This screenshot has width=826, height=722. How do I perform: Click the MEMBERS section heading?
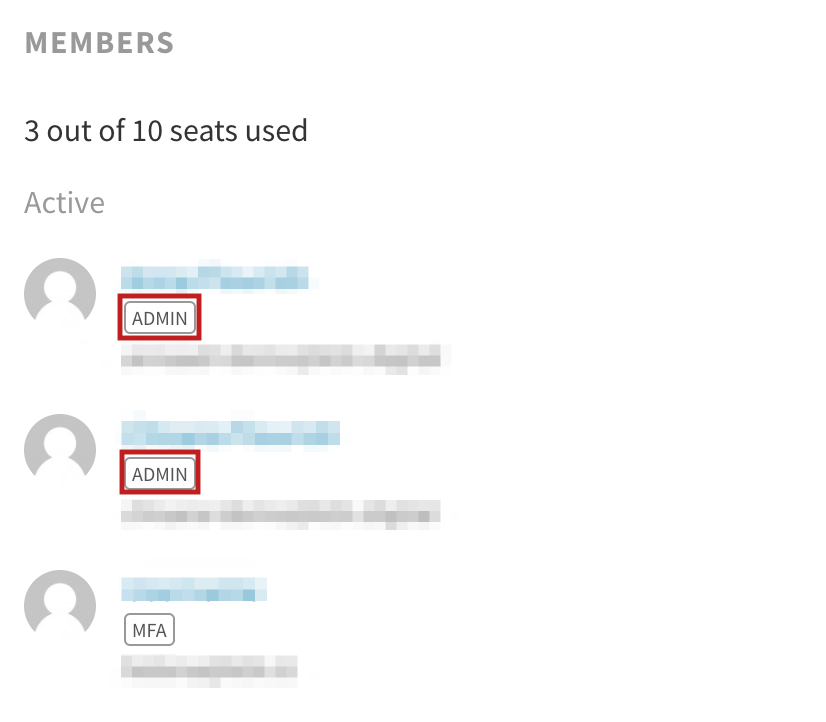pos(100,43)
